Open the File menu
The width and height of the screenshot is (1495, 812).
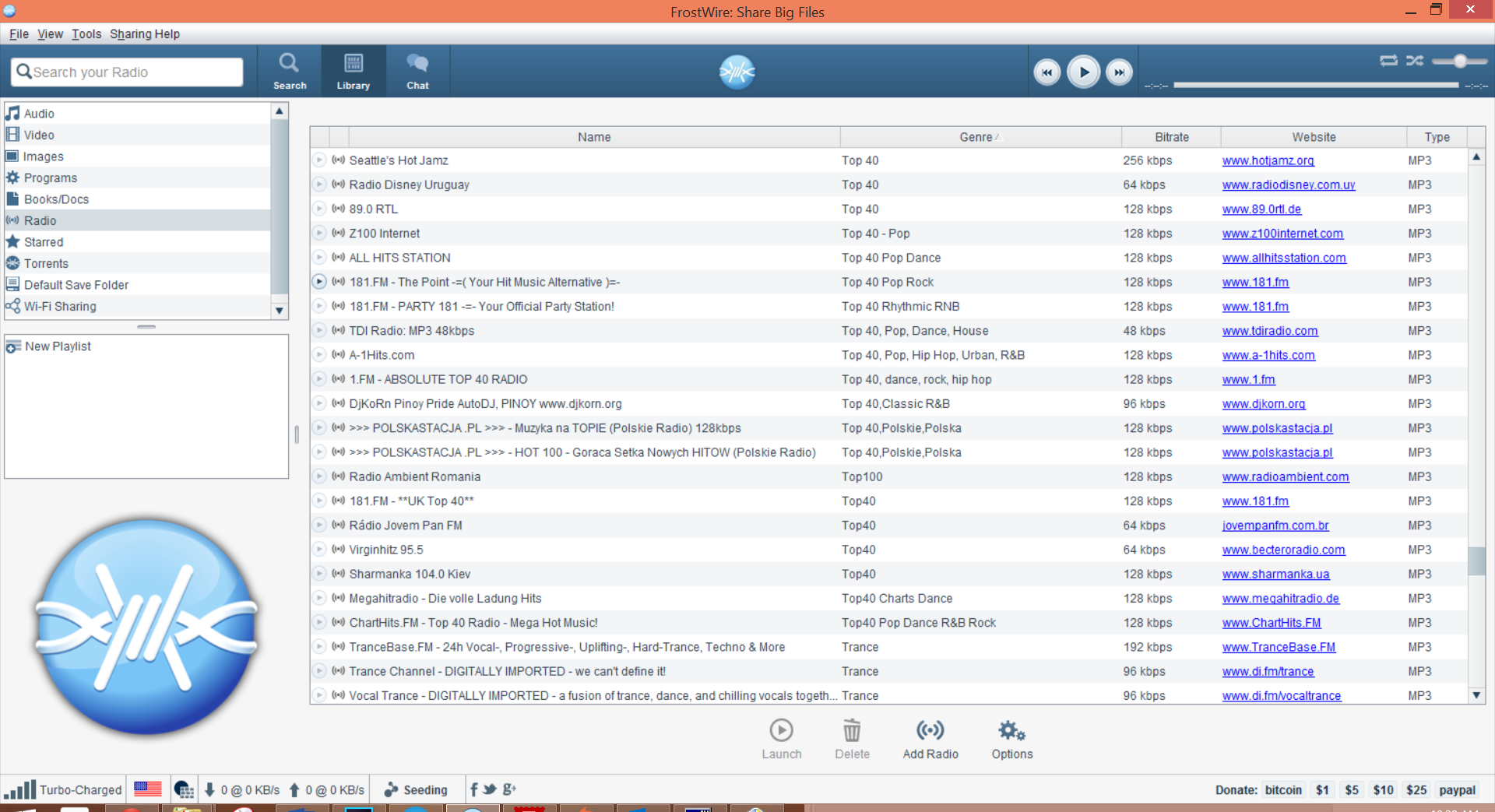click(19, 34)
